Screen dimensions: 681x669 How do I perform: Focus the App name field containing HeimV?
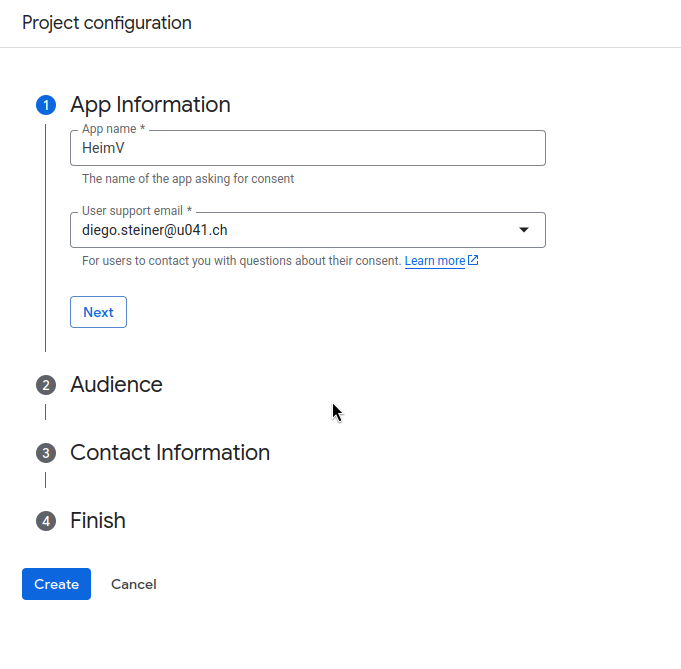[x=307, y=148]
